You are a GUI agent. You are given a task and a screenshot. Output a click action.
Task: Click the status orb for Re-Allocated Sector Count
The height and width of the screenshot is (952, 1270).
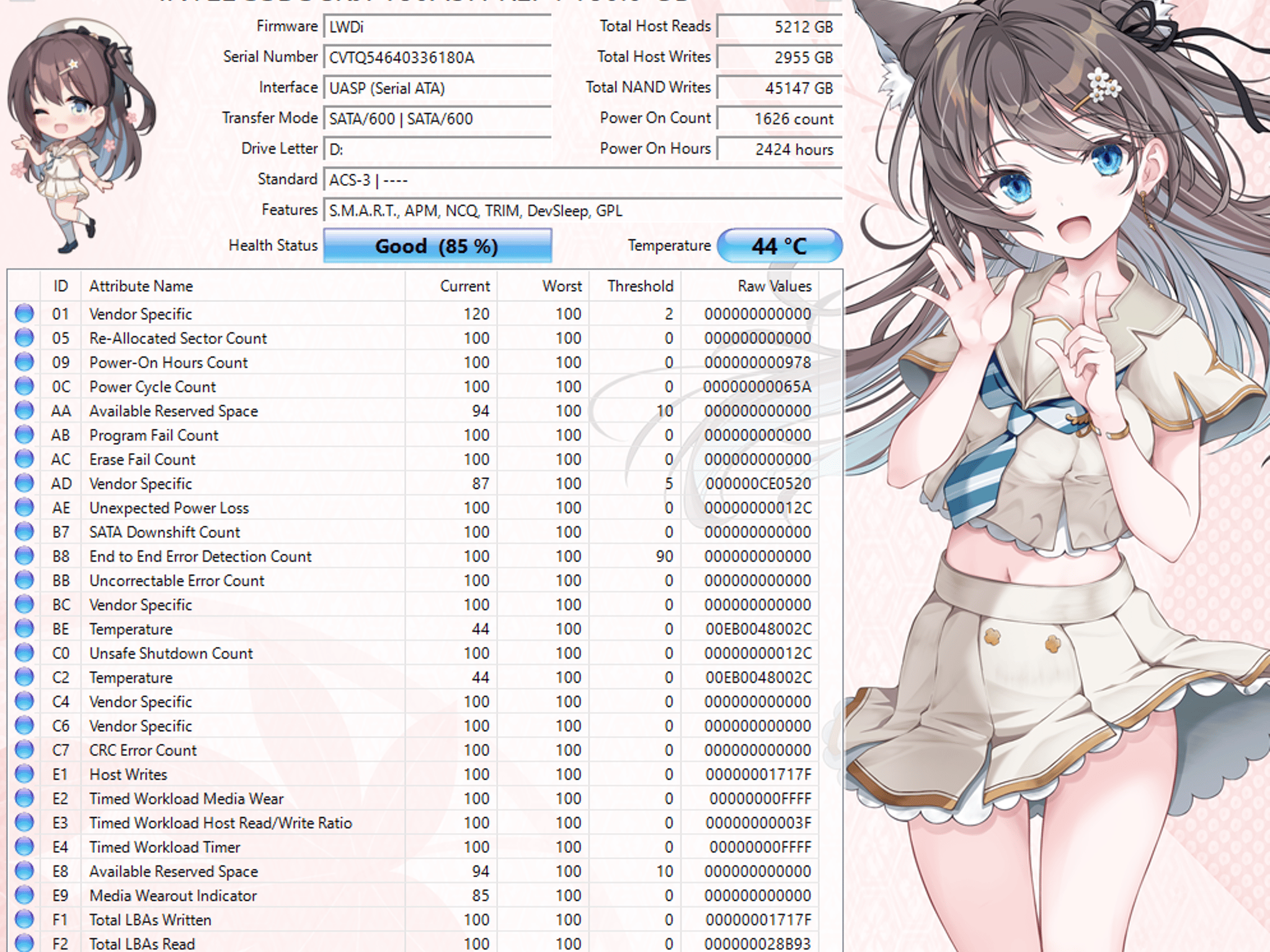[24, 338]
